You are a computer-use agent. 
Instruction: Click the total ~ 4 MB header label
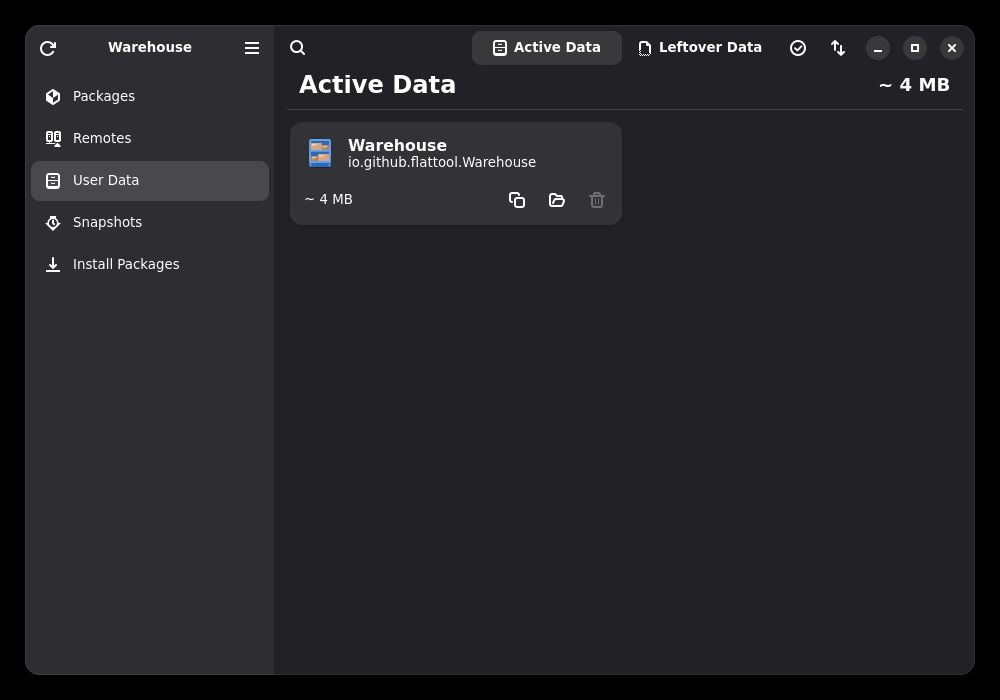(915, 85)
